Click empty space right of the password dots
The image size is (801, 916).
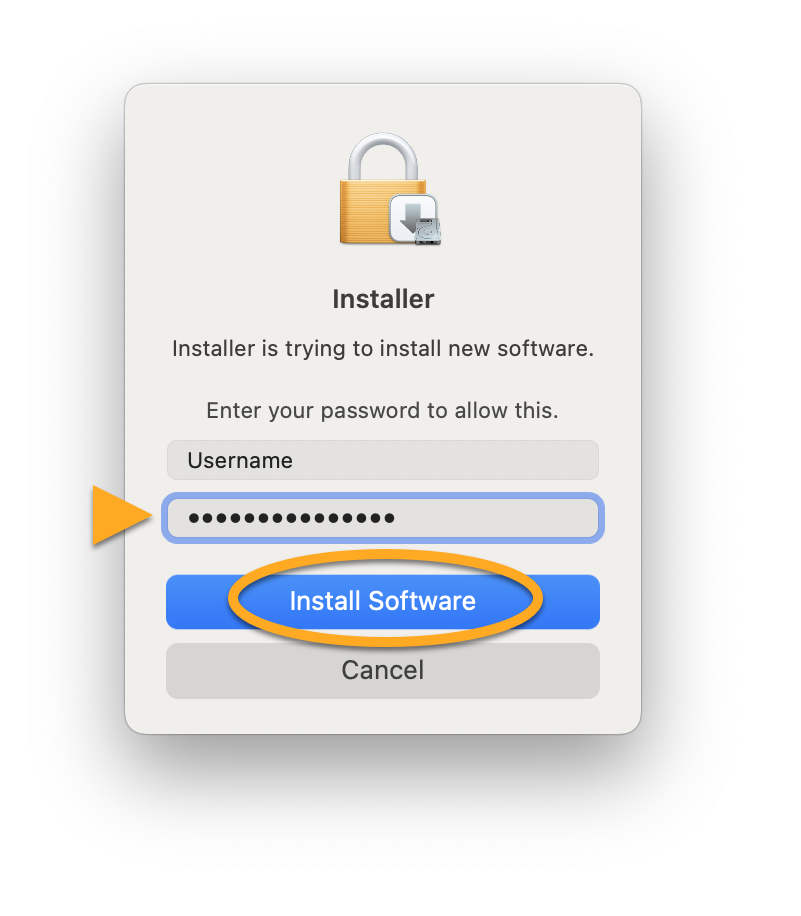point(497,518)
